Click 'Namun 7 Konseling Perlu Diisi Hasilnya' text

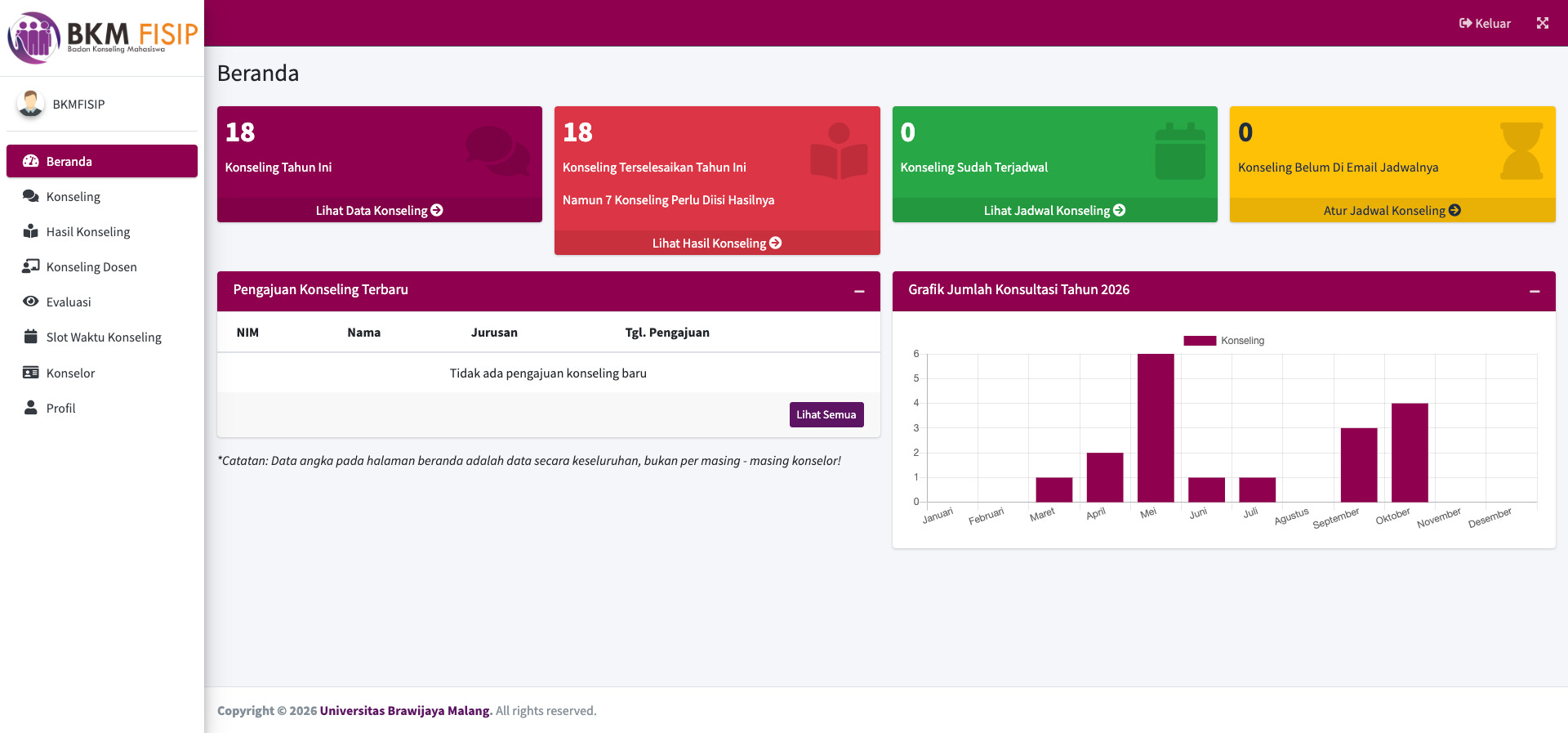coord(668,199)
